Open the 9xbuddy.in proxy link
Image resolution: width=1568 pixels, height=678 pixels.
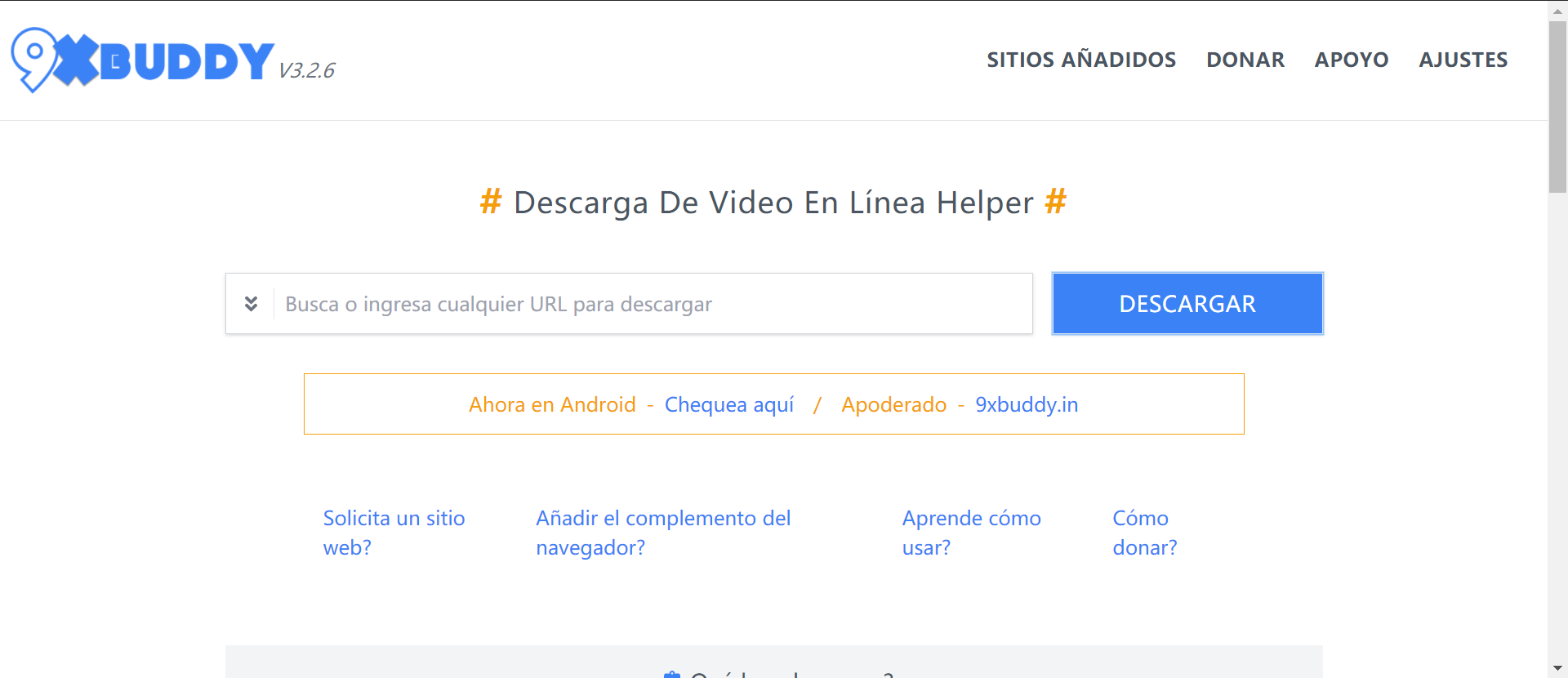click(x=1027, y=404)
